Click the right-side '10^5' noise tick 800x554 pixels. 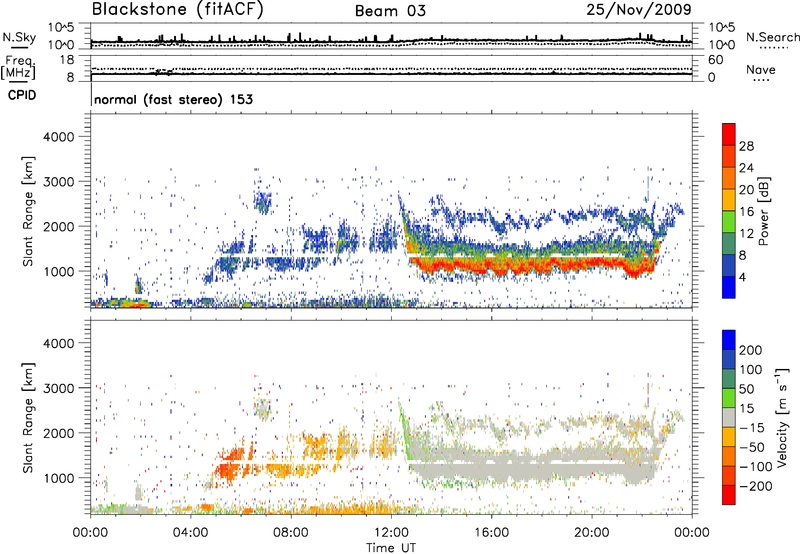click(722, 28)
